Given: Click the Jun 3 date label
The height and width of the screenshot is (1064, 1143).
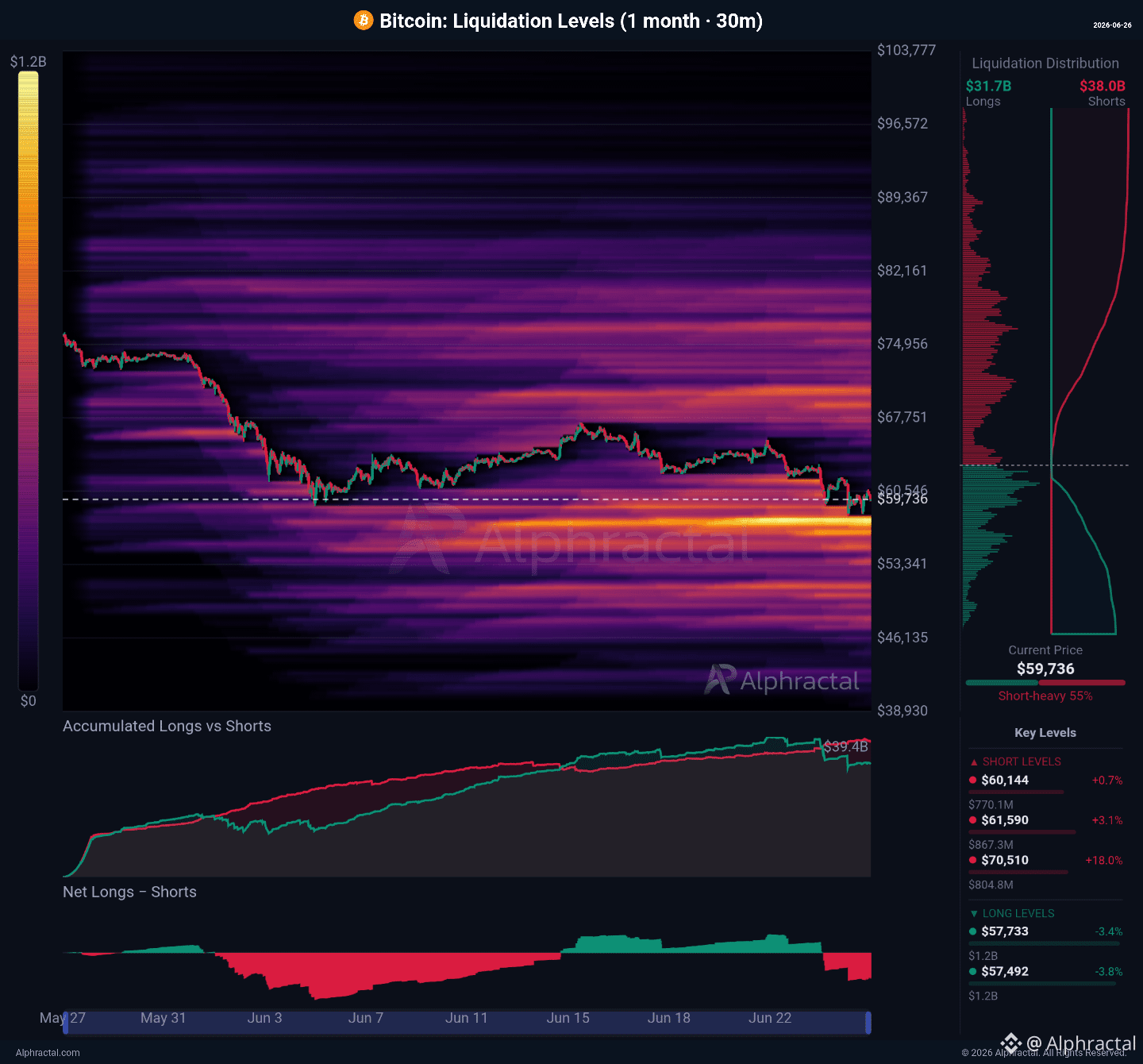Looking at the screenshot, I should click(x=264, y=1018).
